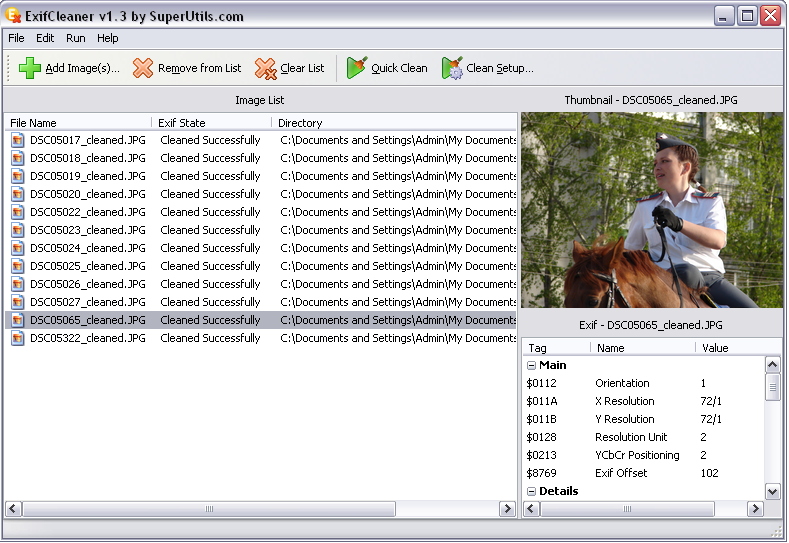Click file icon of DSC05023_cleaned.JPG
The image size is (789, 543).
(x=18, y=230)
